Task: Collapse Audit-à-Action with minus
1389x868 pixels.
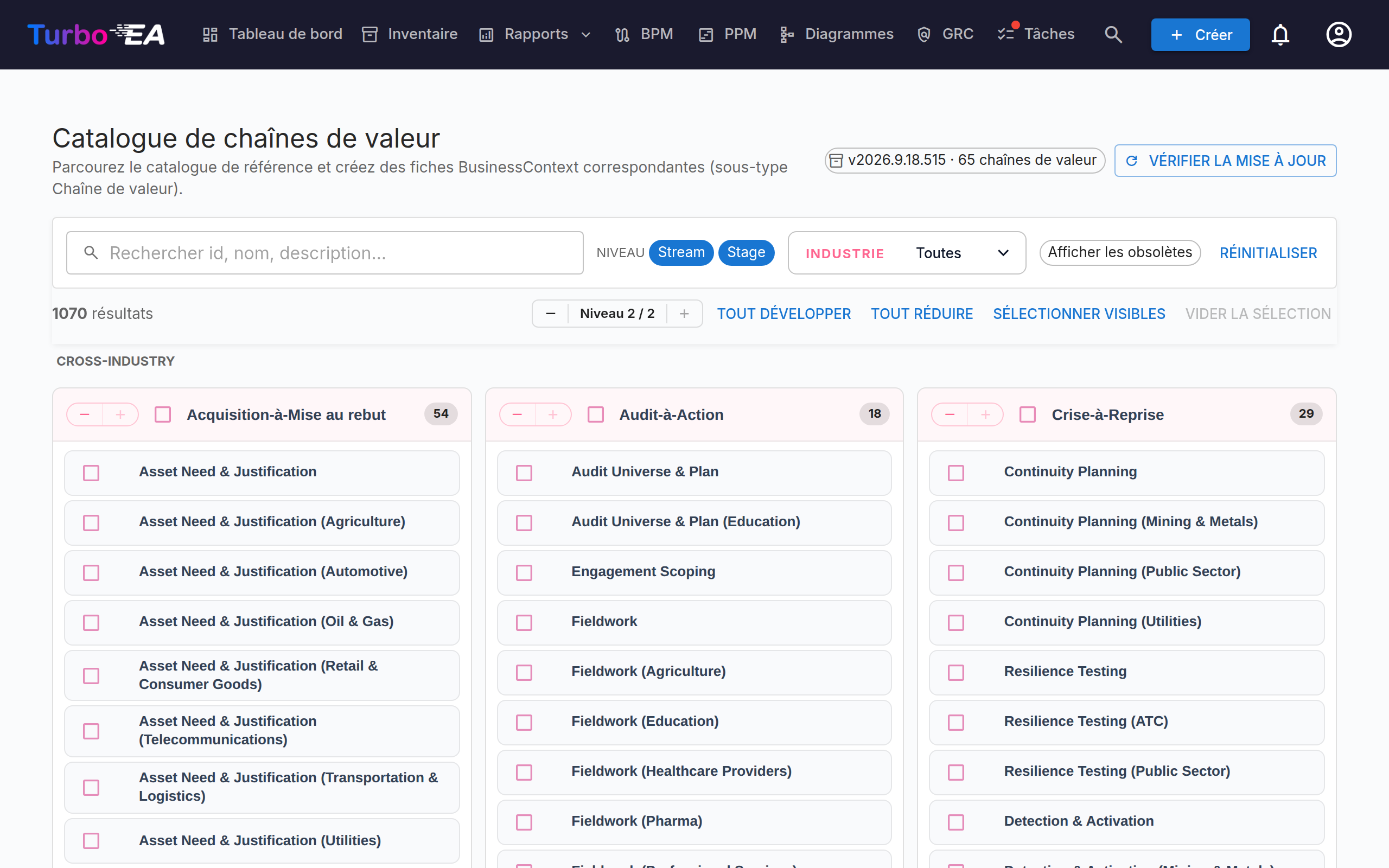Action: (517, 414)
